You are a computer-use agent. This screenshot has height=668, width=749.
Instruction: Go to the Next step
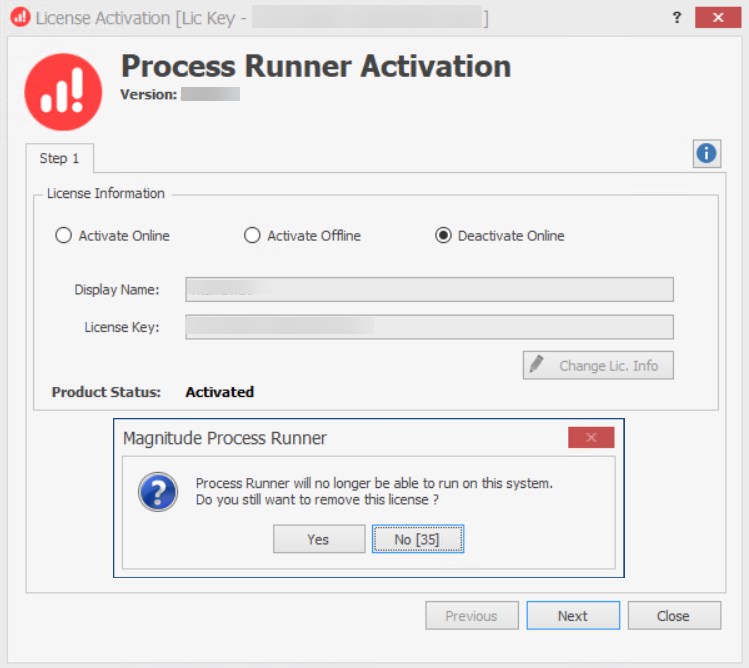pos(573,616)
